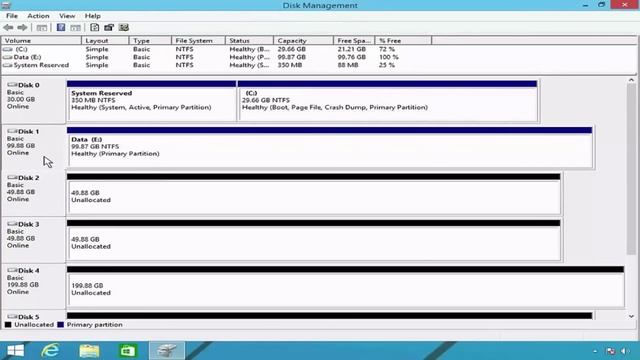The width and height of the screenshot is (640, 360).
Task: Select the (C:) drive icon in volume list
Action: (8, 49)
